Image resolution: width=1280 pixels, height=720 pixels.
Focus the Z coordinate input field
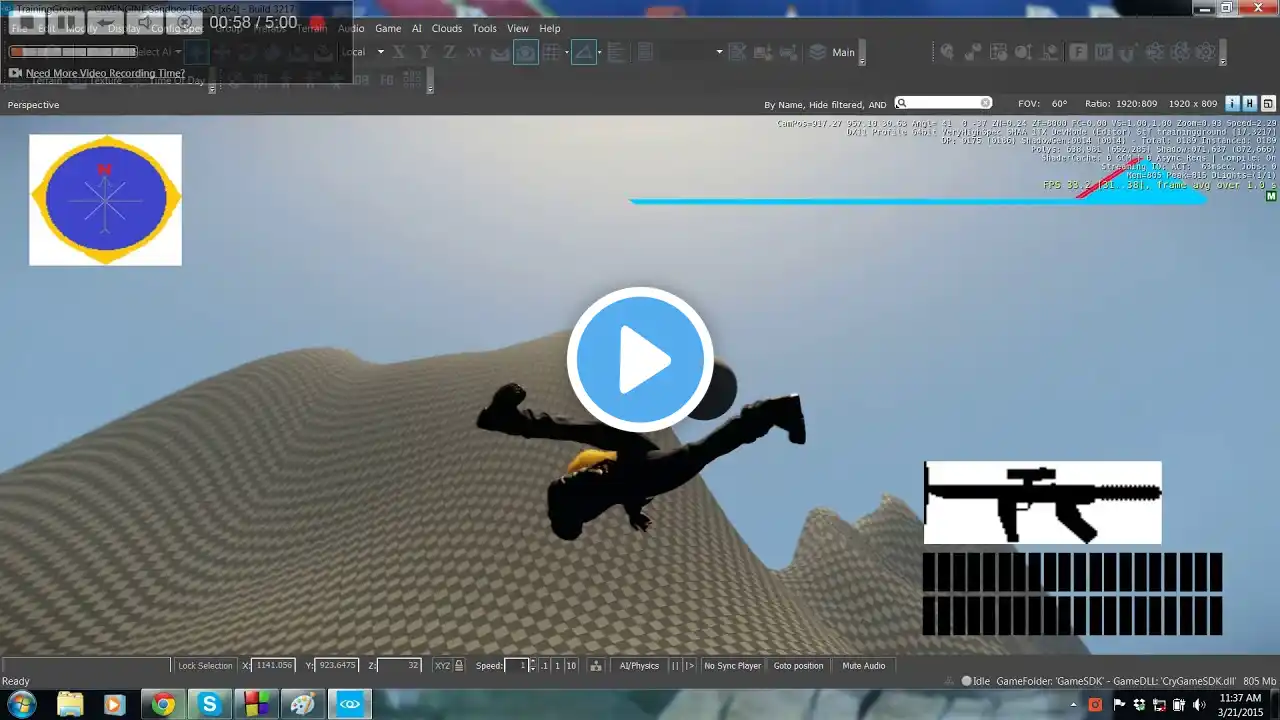[x=399, y=665]
